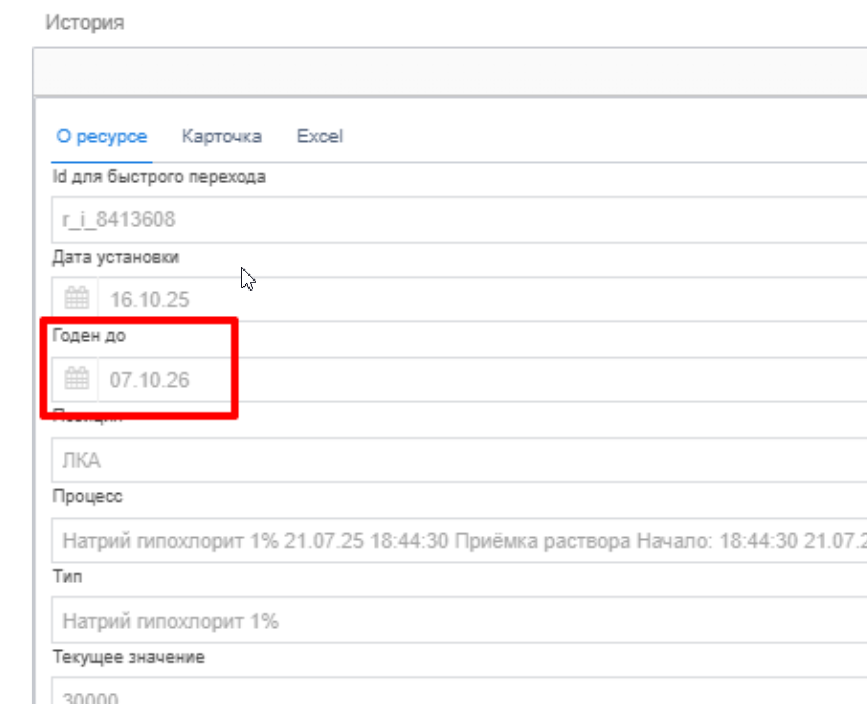Image resolution: width=867 pixels, height=704 pixels.
Task: Click the Текущее значение field 30000
Action: (459, 691)
